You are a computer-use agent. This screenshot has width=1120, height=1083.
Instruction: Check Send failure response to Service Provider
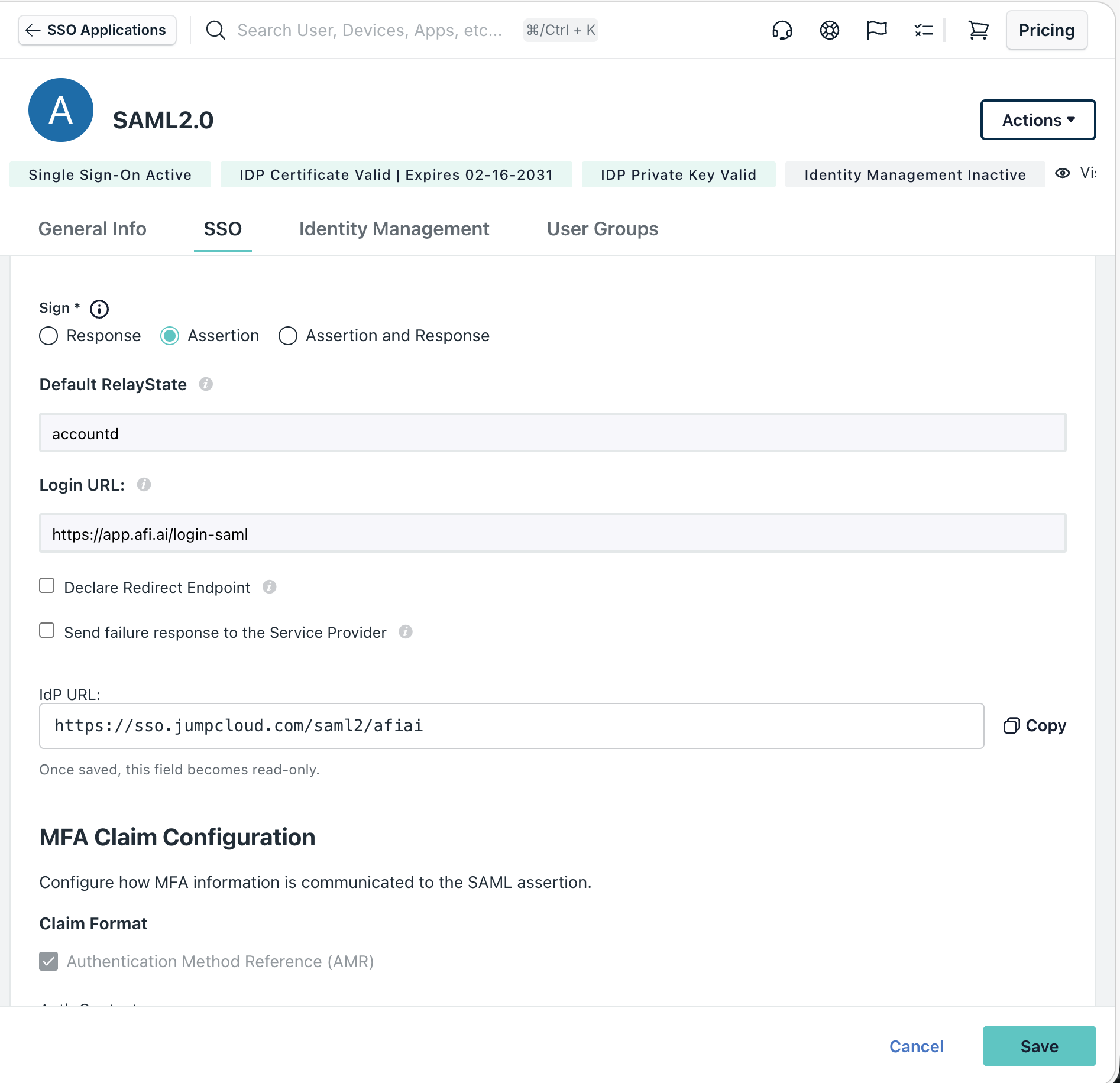pos(47,631)
